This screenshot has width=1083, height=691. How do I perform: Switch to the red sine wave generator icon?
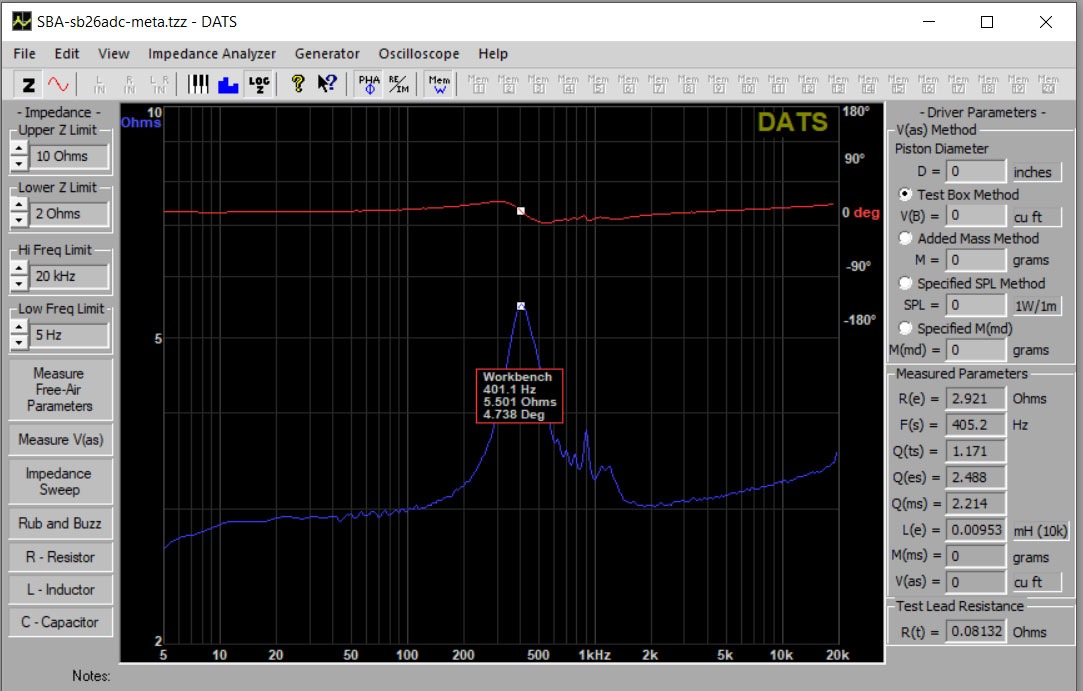[59, 84]
